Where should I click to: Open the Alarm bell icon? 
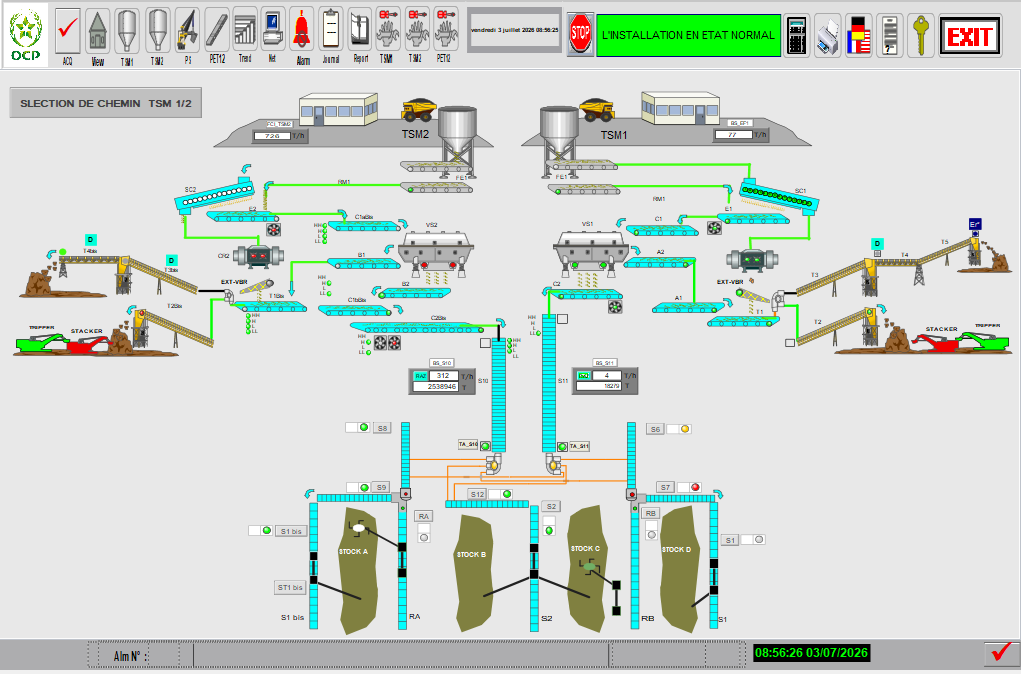(302, 31)
